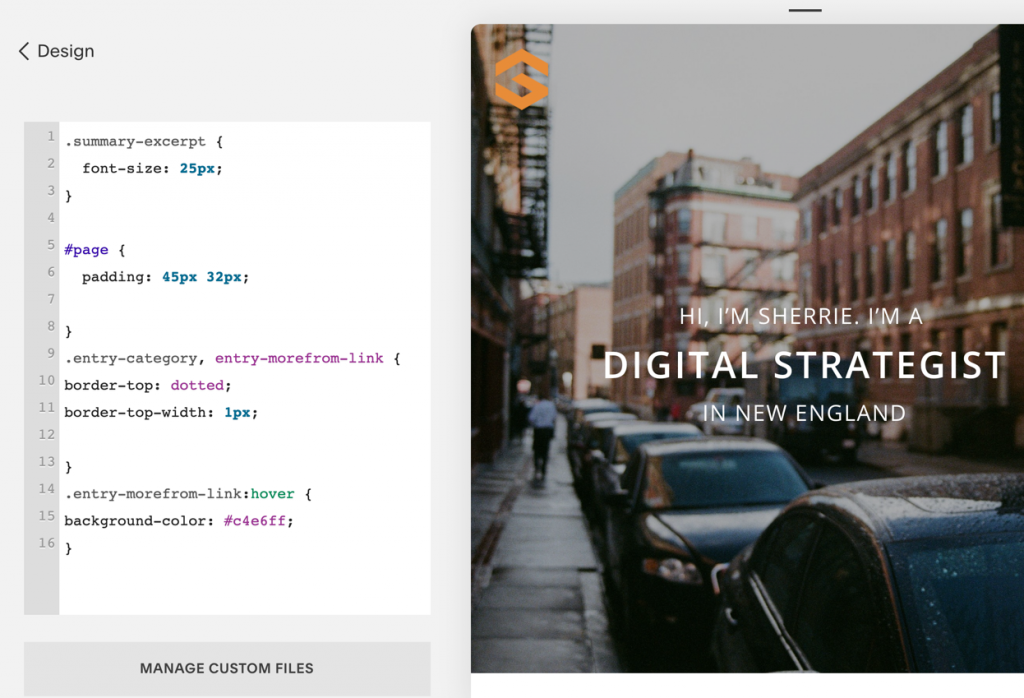The width and height of the screenshot is (1024, 698).
Task: Click the IN NEW ENGLAND subtitle text
Action: coord(804,413)
